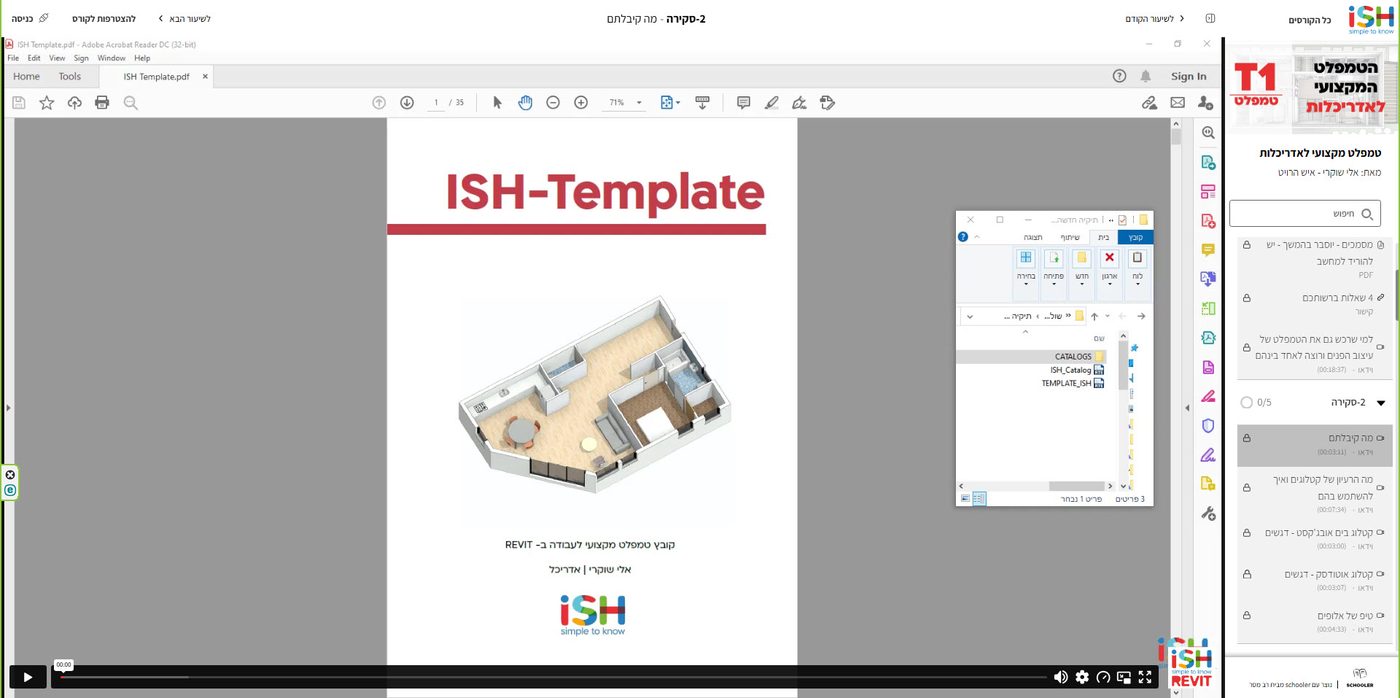
Task: Click Sign In in Acrobat
Action: [x=1188, y=76]
